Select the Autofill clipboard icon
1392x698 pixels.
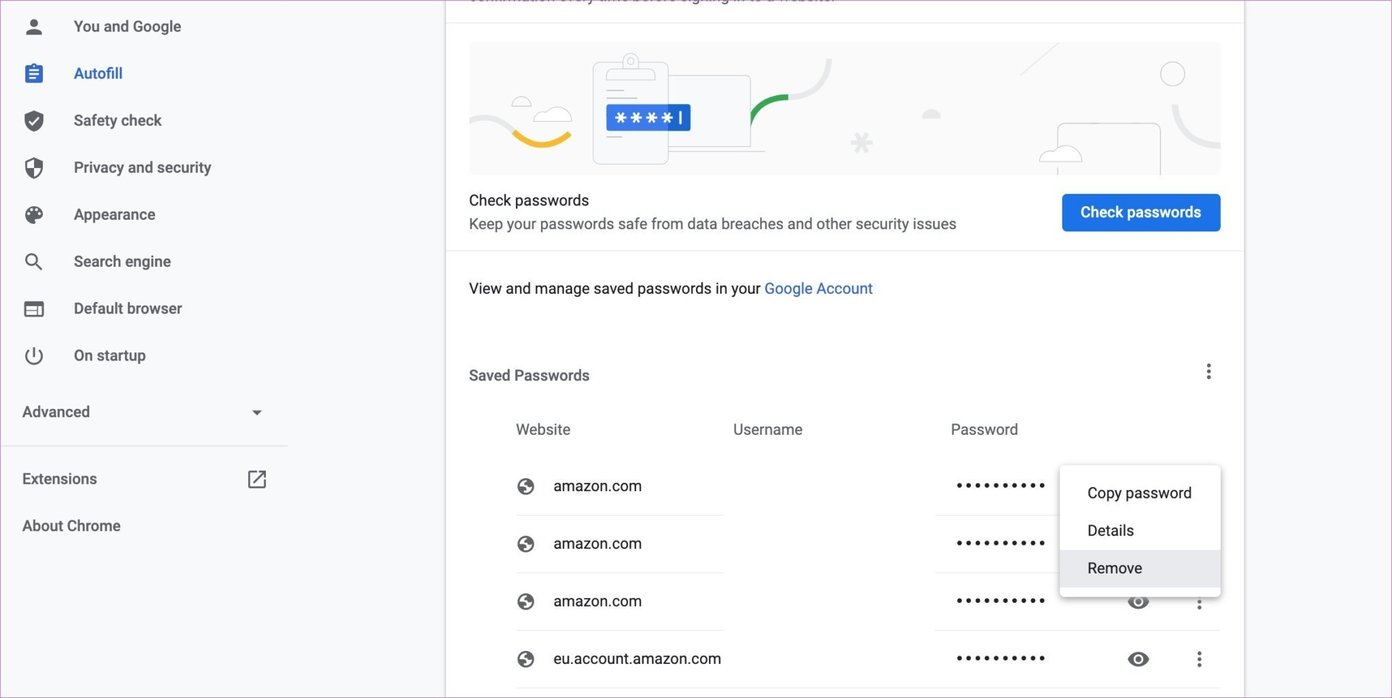tap(34, 74)
